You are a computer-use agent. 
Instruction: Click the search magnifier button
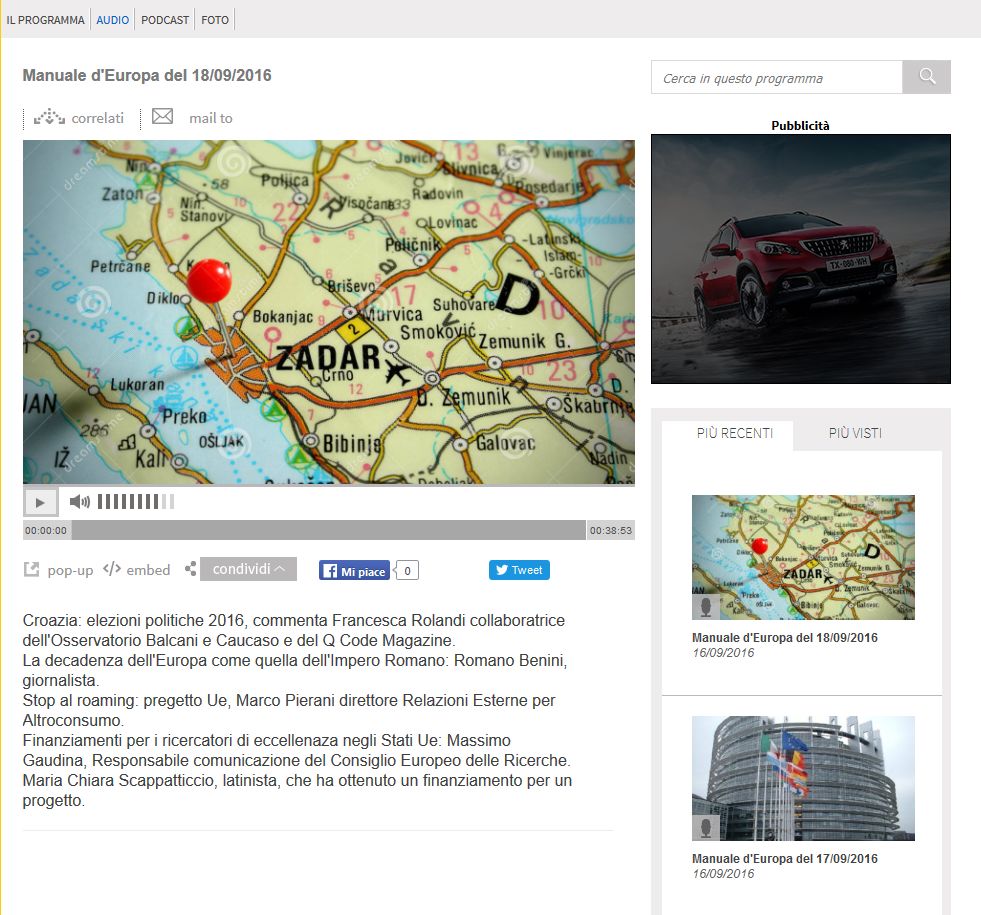tap(926, 77)
